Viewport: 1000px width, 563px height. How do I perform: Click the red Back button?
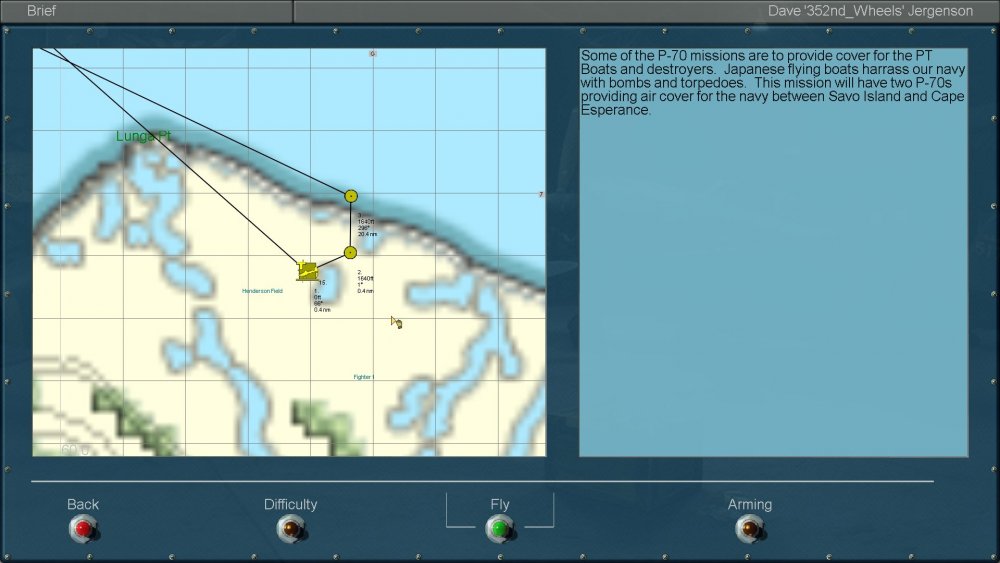point(83,529)
